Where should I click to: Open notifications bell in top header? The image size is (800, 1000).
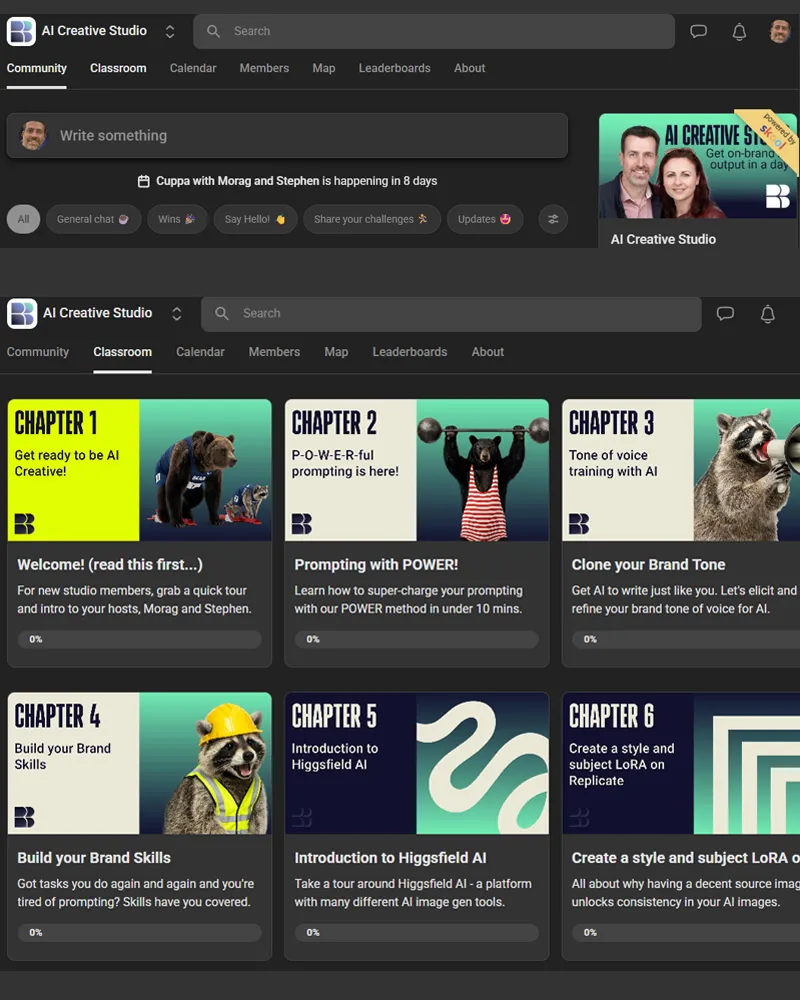point(739,32)
